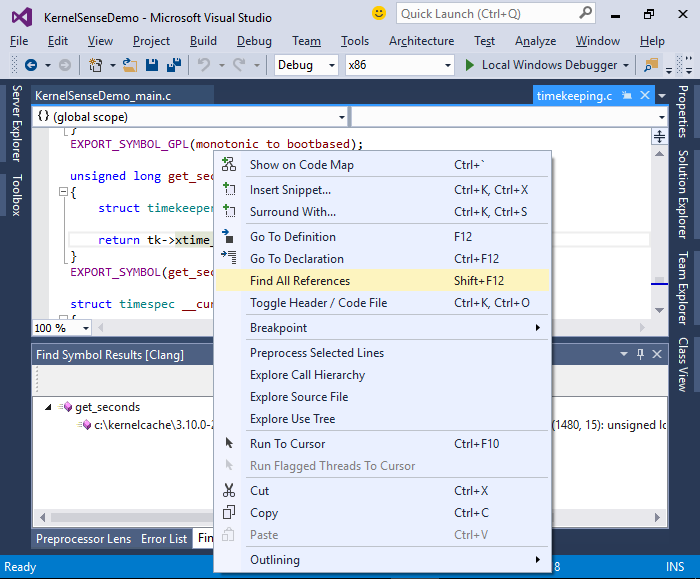Click the Insert Snippet menu icon

click(229, 189)
